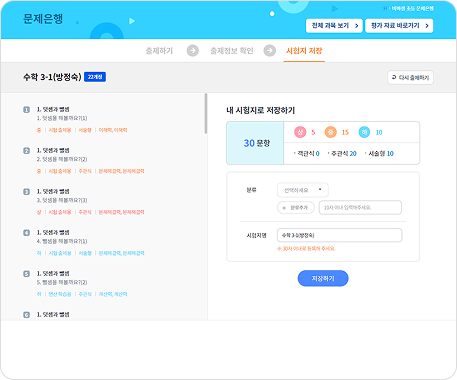457x380 pixels.
Task: Go to the 출제정보 확인 step tab
Action: (x=231, y=51)
